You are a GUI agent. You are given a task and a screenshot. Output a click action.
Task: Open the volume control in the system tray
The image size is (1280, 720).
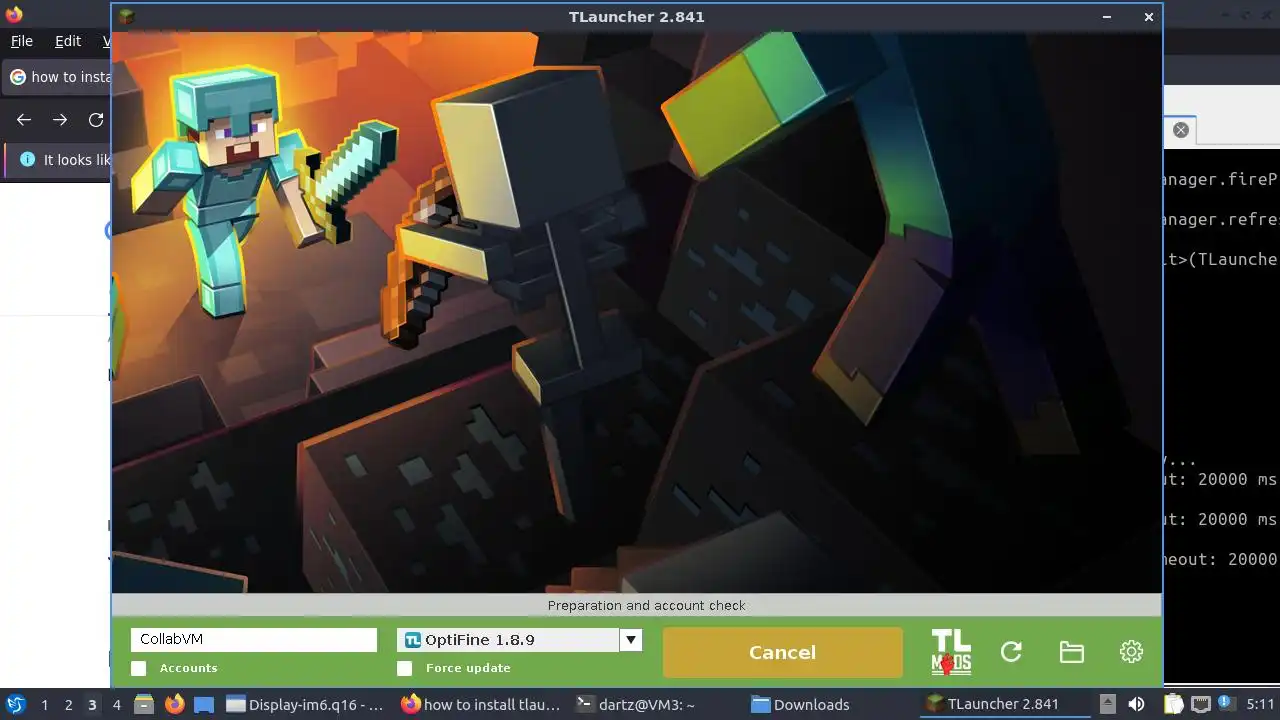[x=1136, y=705]
